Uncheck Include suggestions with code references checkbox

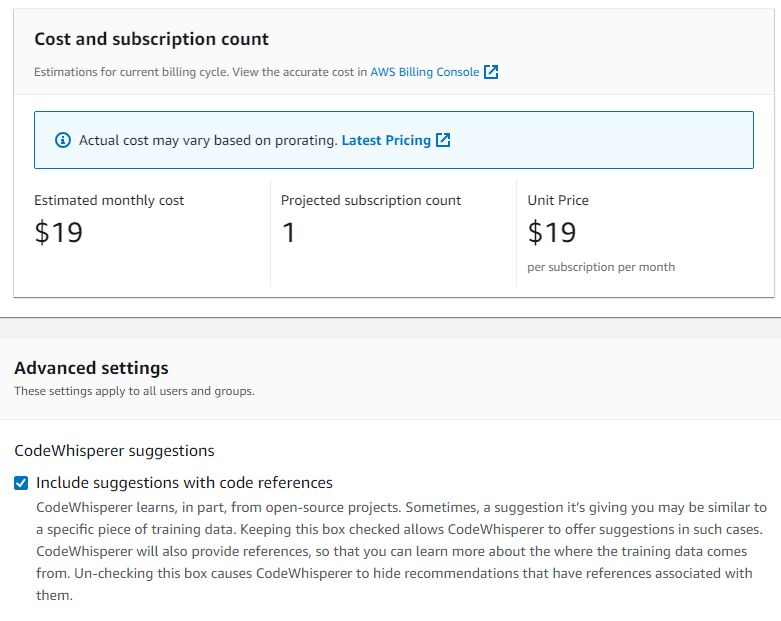[21, 483]
